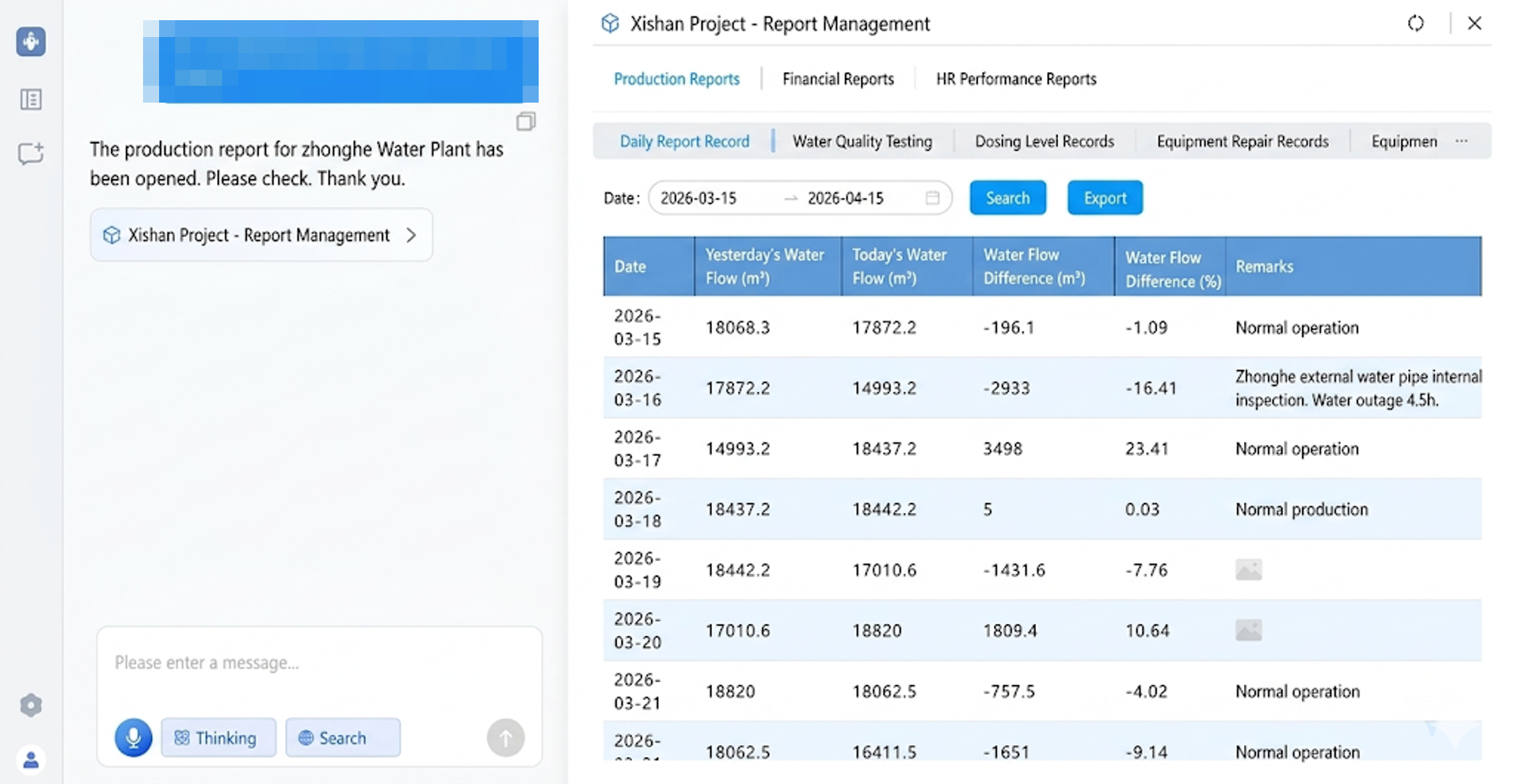This screenshot has width=1515, height=784.
Task: Click the message input box
Action: (x=320, y=663)
